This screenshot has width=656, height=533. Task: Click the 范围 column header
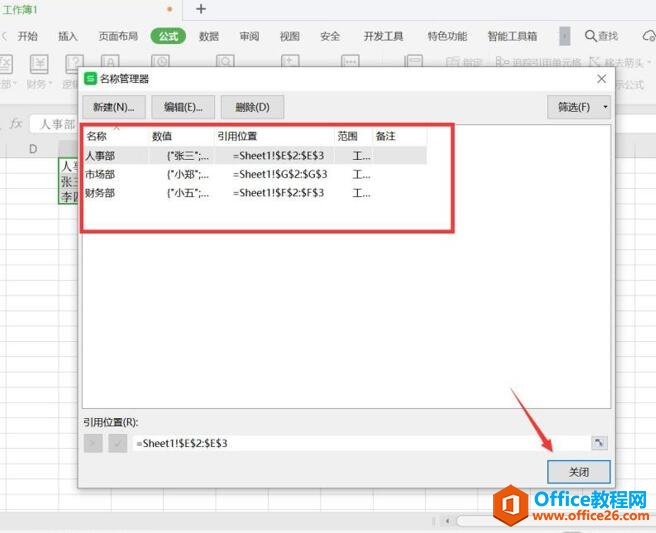tap(354, 136)
